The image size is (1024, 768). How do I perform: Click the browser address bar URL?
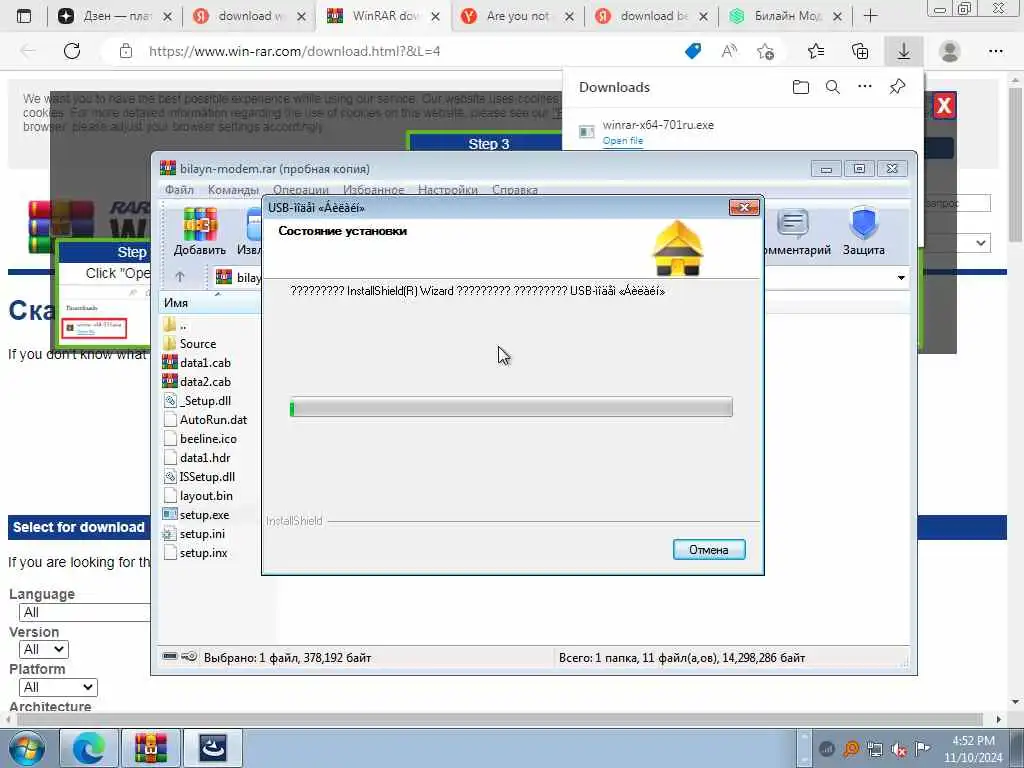point(295,51)
